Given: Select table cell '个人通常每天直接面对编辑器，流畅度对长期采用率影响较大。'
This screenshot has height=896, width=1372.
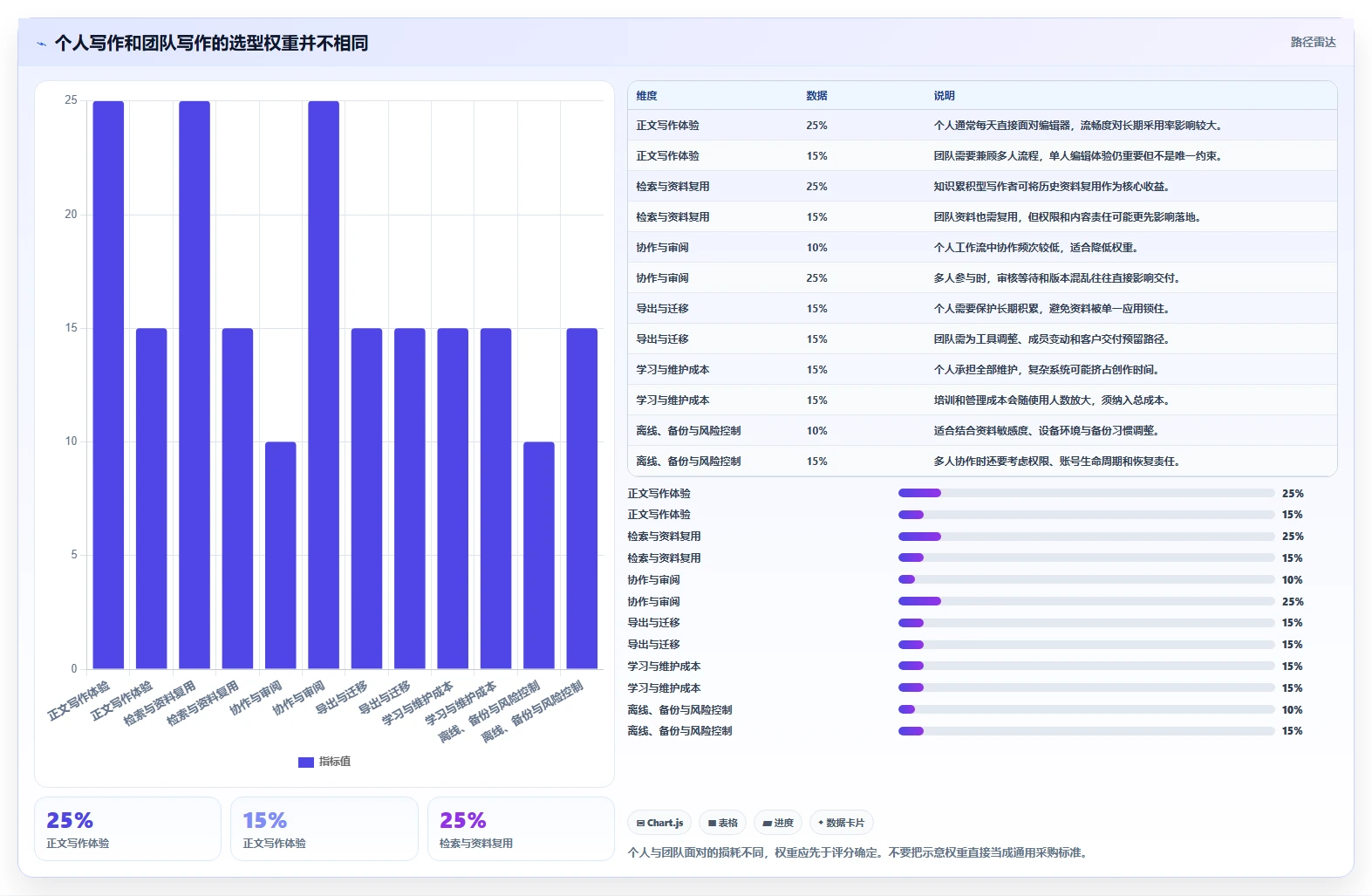Looking at the screenshot, I should click(1079, 126).
